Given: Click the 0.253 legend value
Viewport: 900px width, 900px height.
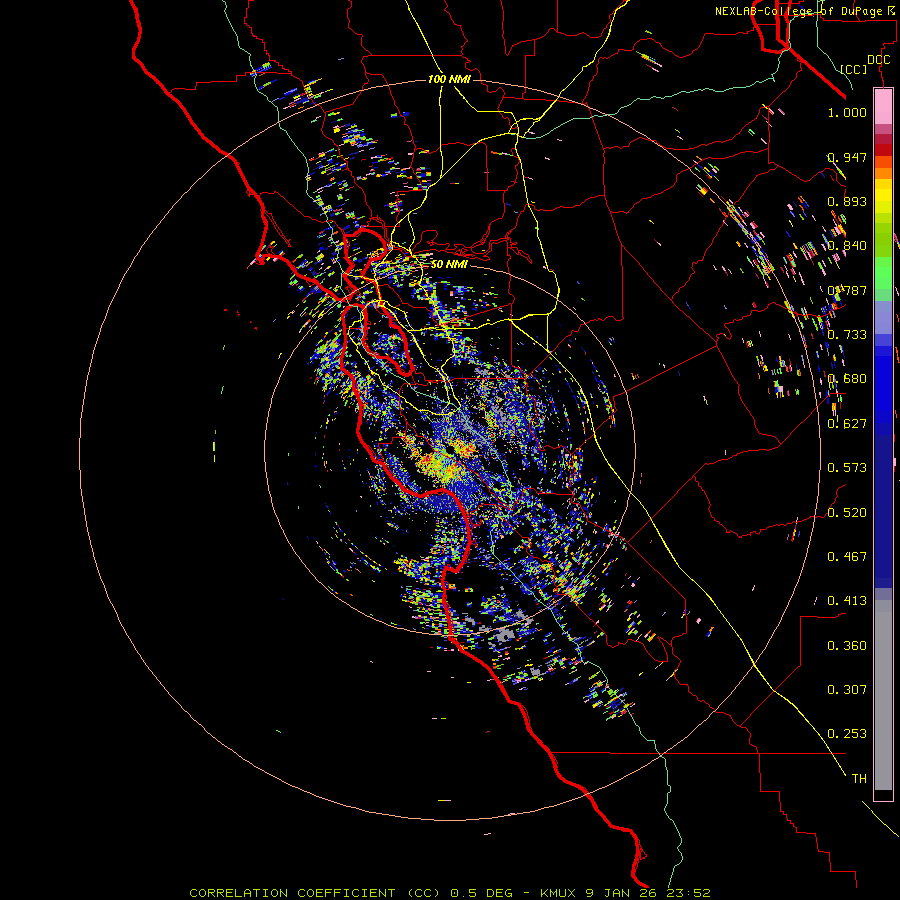Looking at the screenshot, I should tap(847, 734).
